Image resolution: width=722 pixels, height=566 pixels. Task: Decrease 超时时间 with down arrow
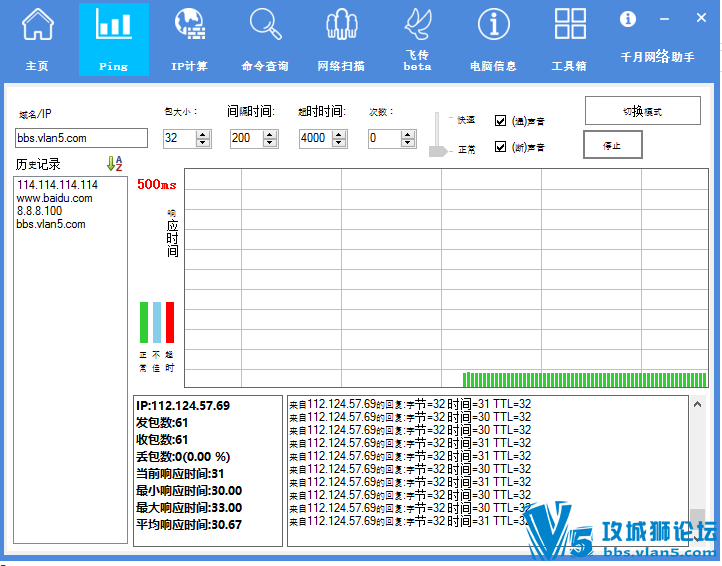[339, 142]
